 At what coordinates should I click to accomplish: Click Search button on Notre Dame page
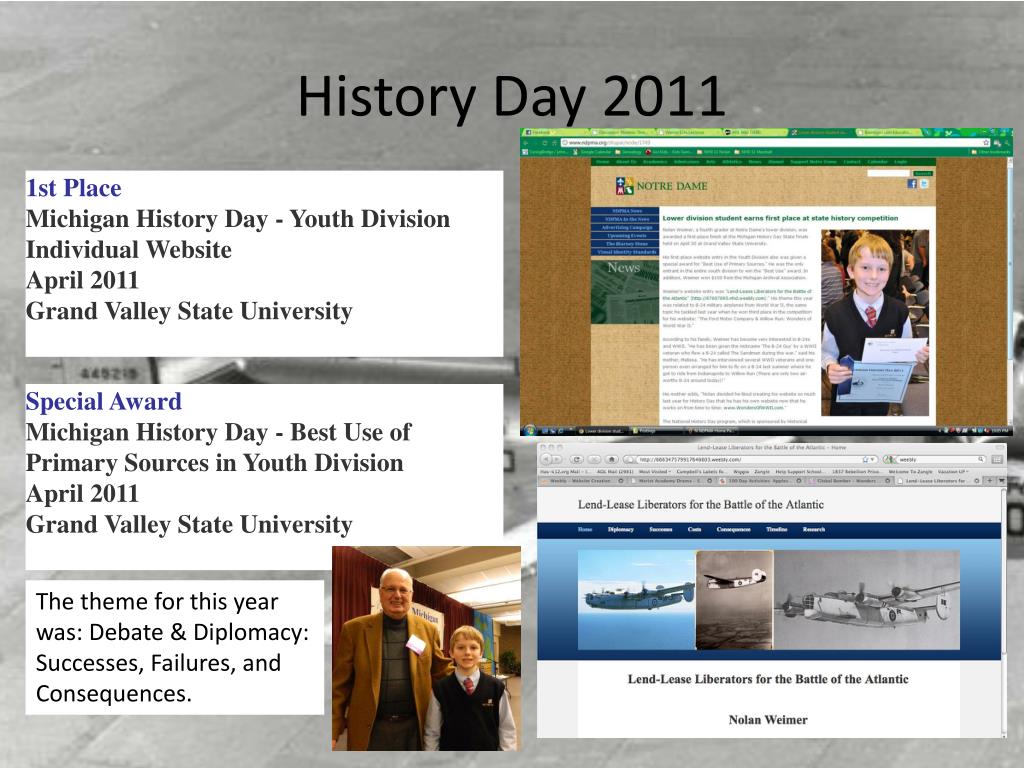(922, 173)
